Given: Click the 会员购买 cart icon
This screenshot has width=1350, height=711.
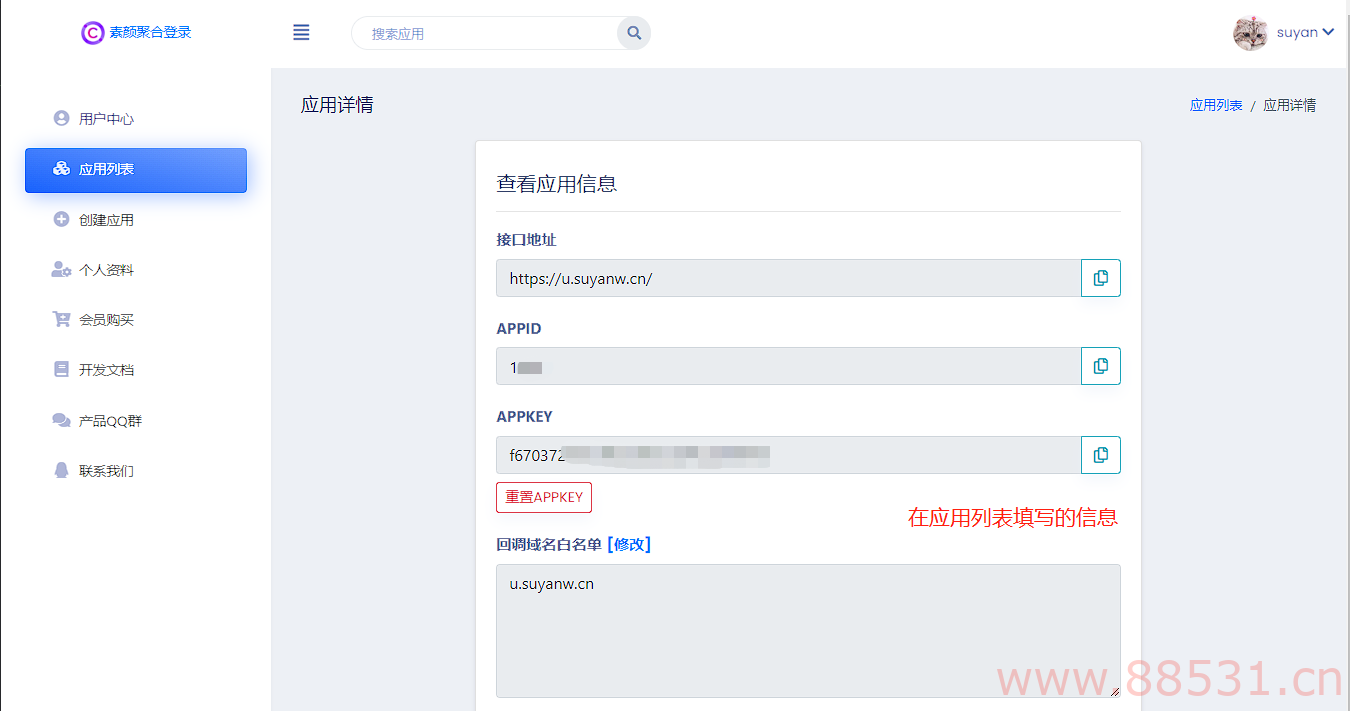Looking at the screenshot, I should [x=61, y=320].
